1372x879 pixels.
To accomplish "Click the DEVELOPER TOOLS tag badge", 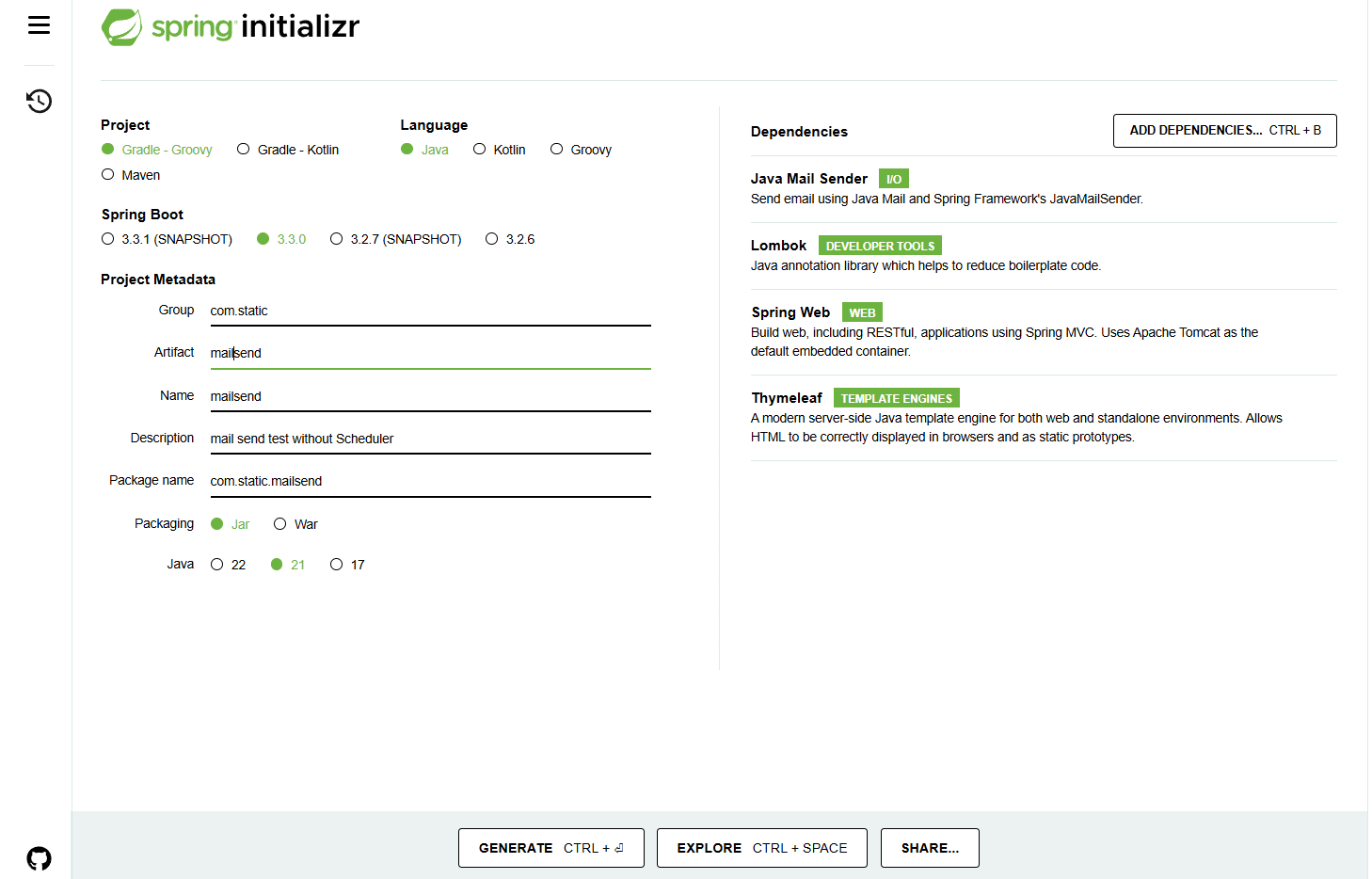I will pyautogui.click(x=880, y=246).
